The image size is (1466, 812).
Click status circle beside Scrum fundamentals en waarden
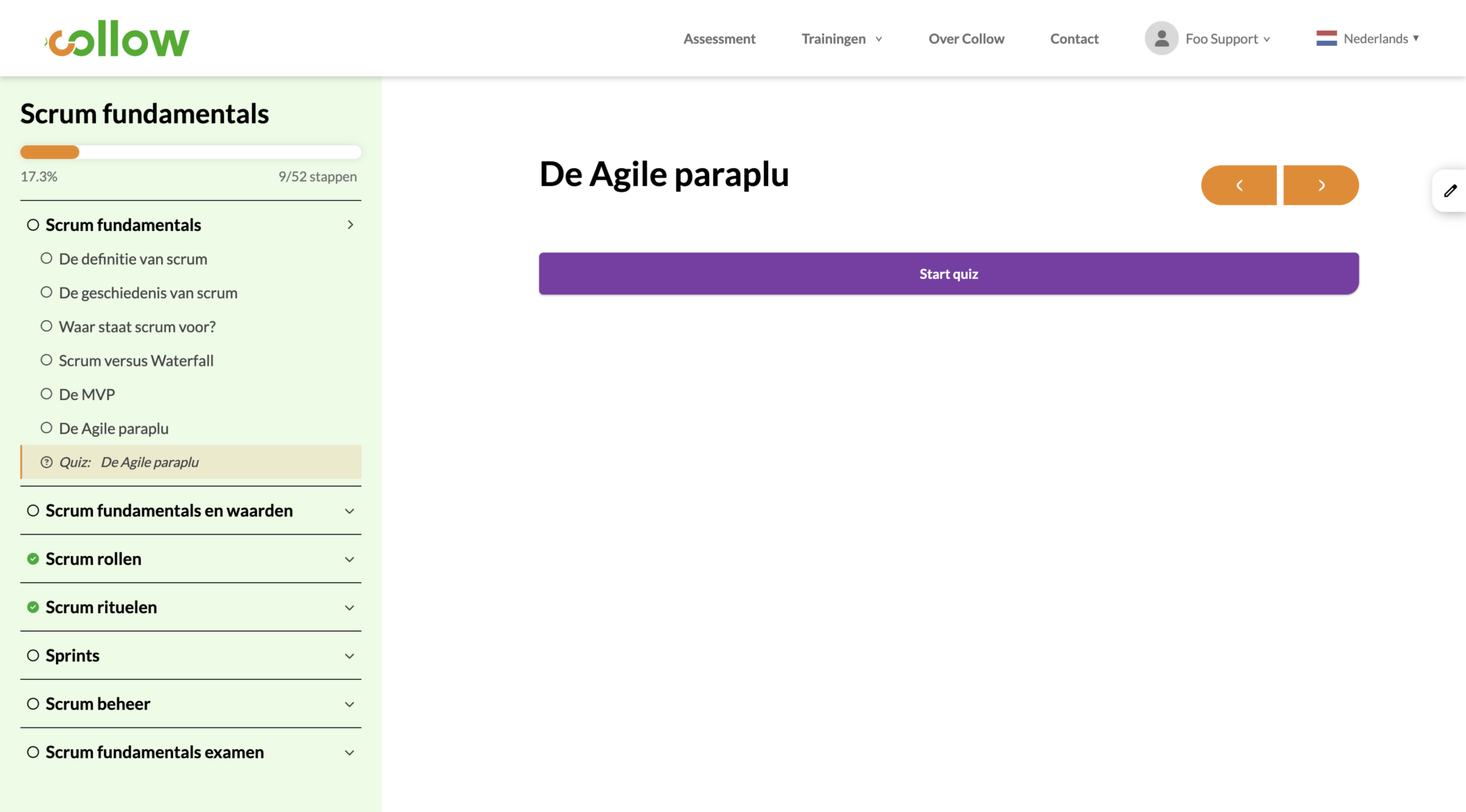33,511
